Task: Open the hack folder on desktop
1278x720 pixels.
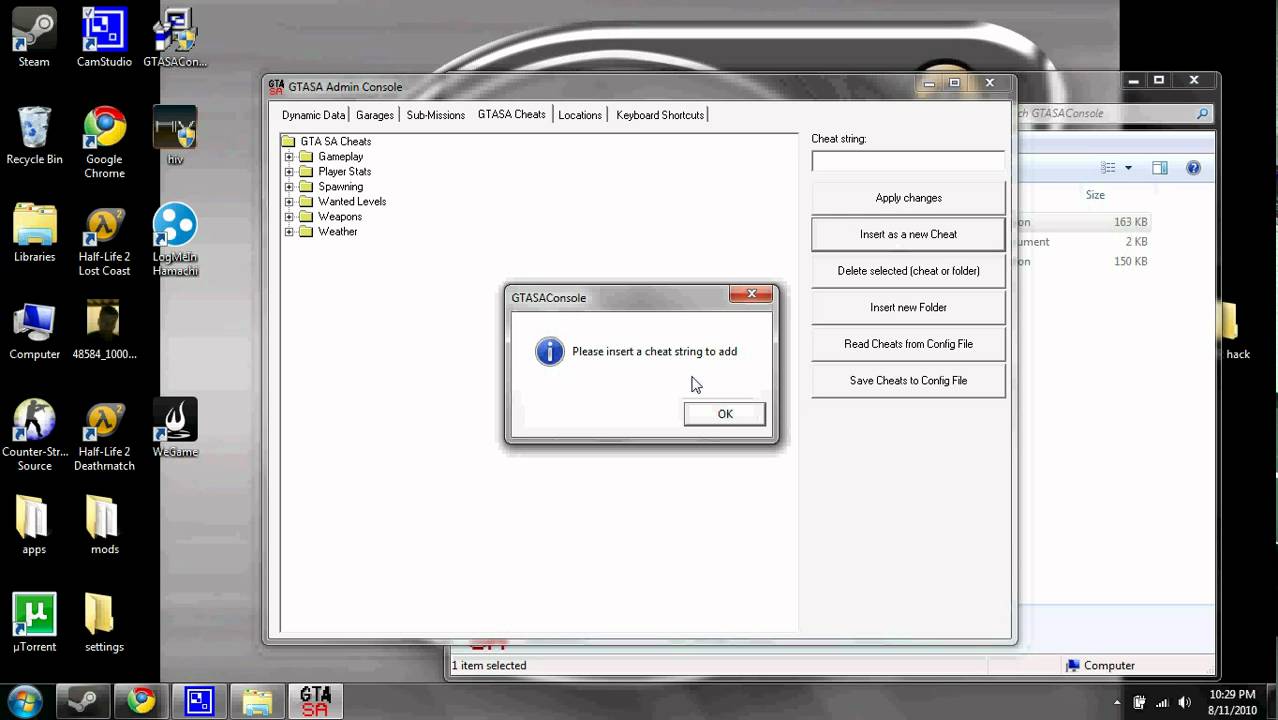Action: pyautogui.click(x=1238, y=330)
